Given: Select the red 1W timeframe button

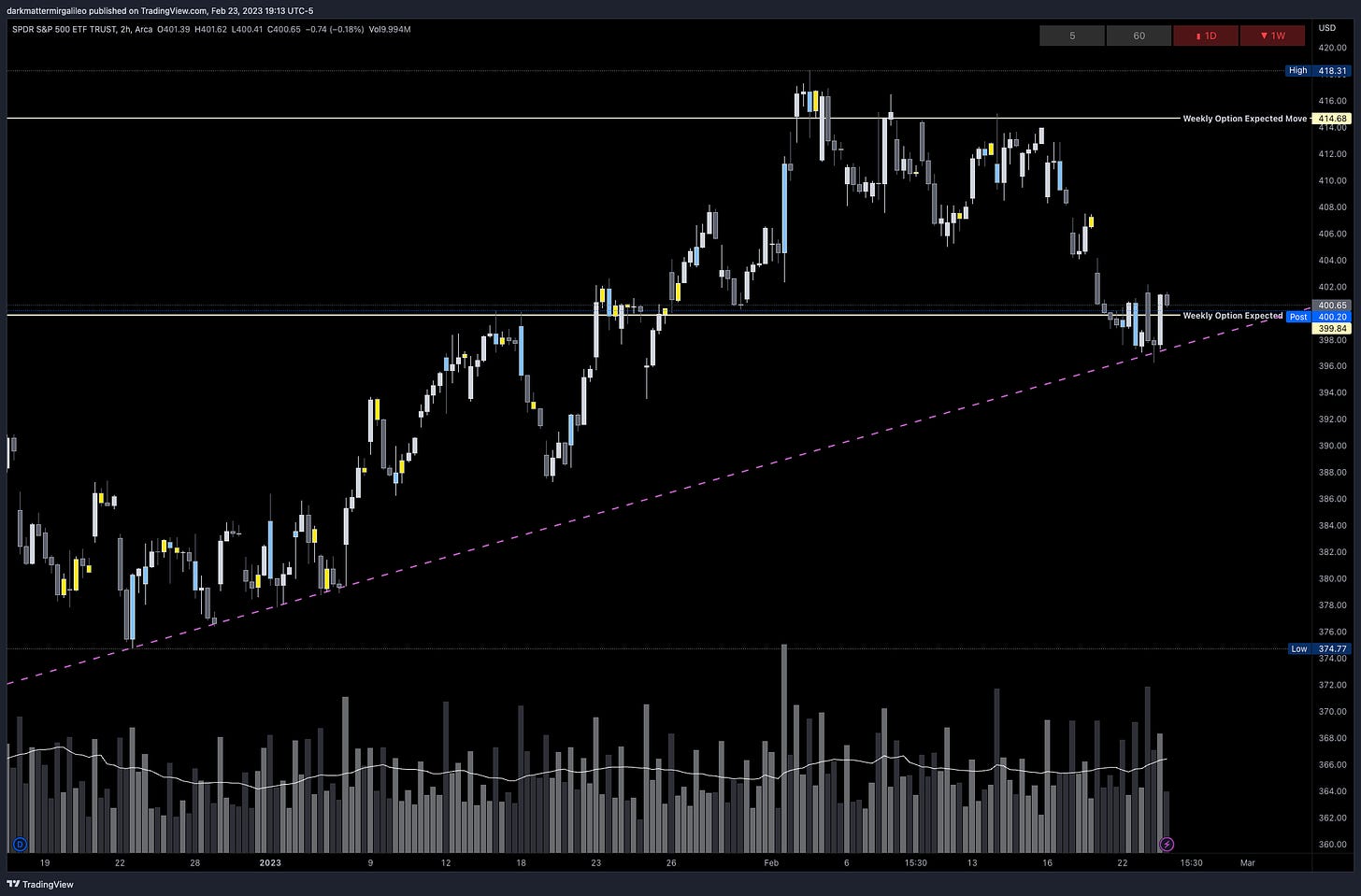Looking at the screenshot, I should [1272, 36].
